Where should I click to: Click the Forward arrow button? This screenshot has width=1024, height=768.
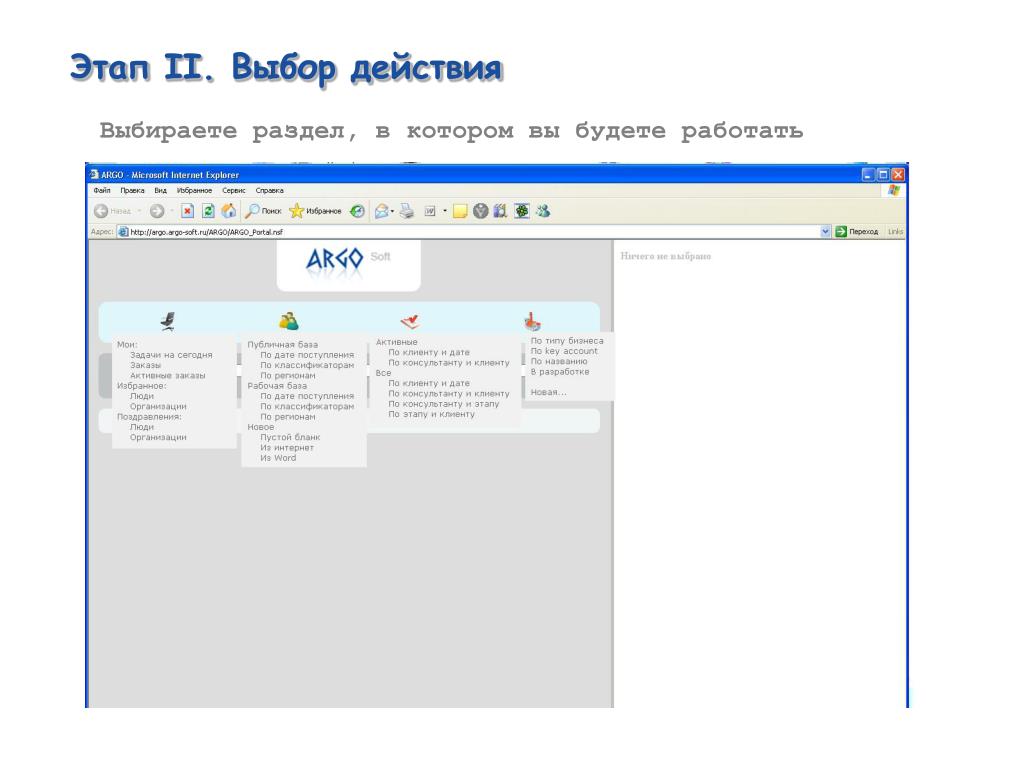point(157,211)
